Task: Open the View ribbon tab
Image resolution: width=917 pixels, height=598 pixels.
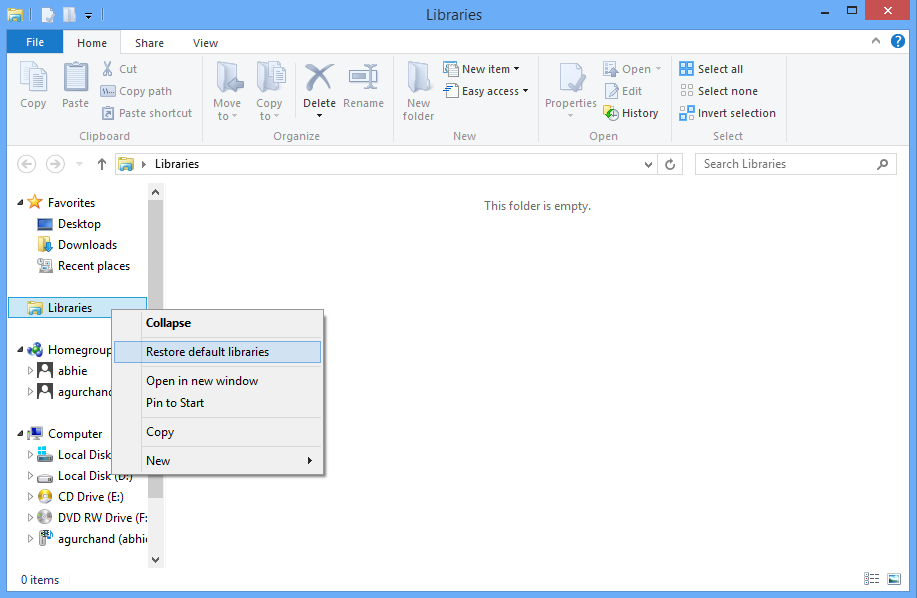Action: point(205,43)
